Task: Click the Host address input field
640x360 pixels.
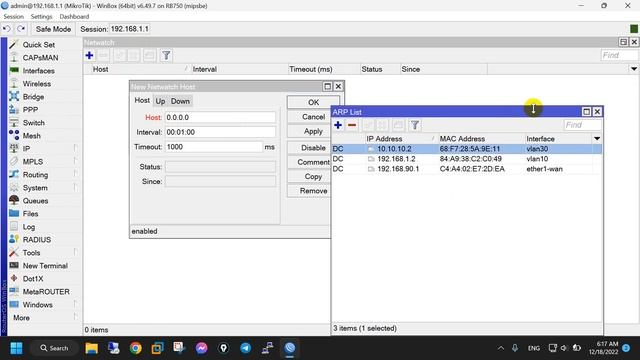Action: pos(220,118)
